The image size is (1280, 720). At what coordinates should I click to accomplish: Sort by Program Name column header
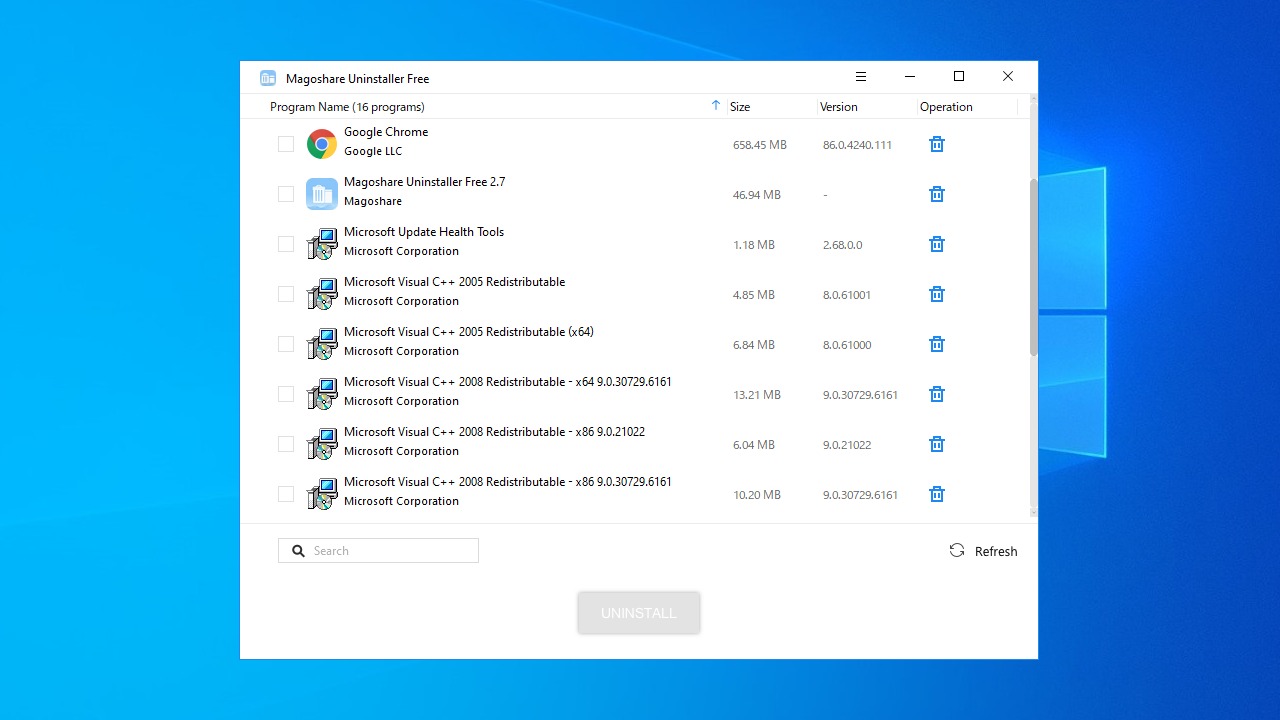point(347,107)
